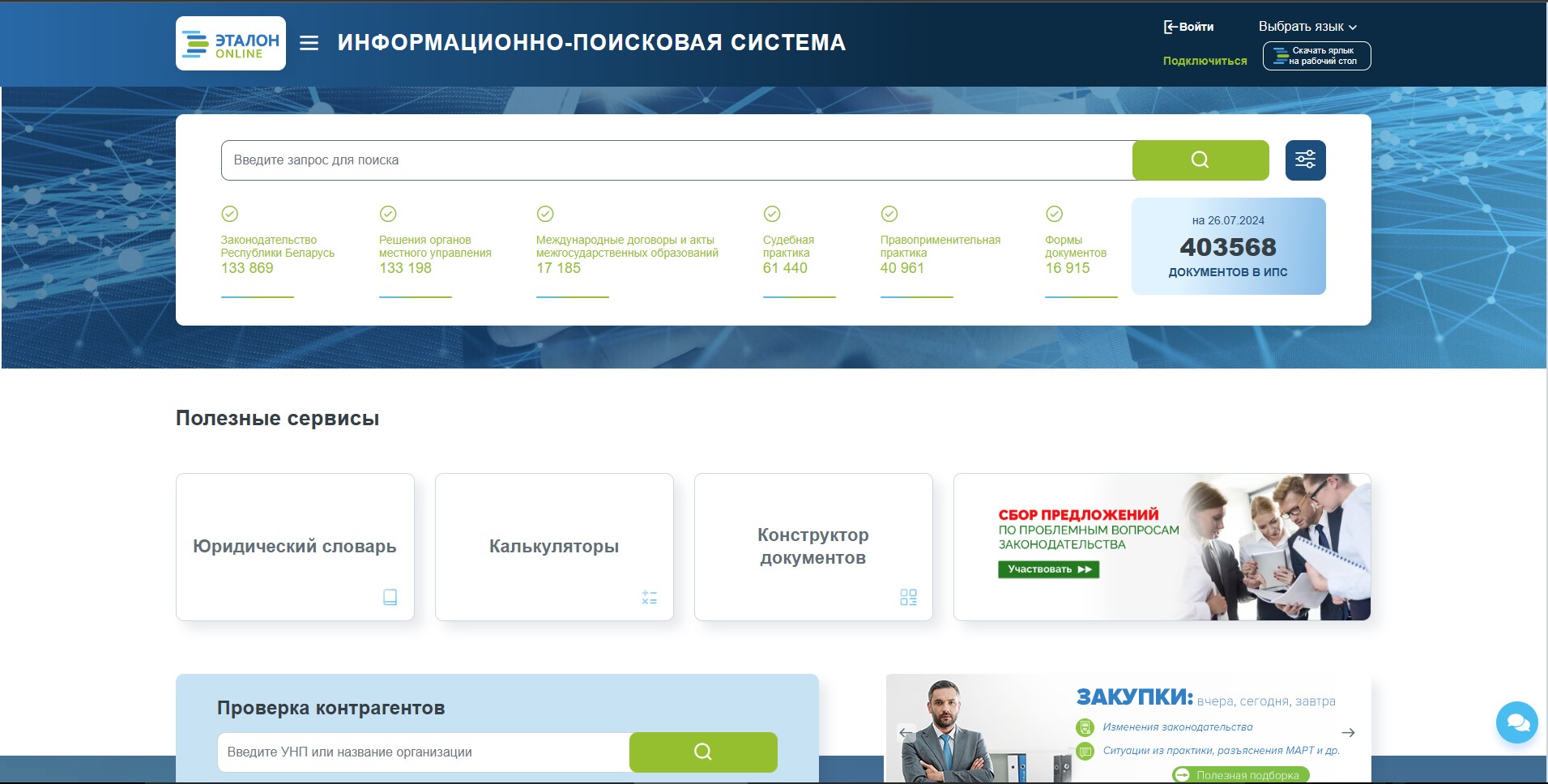Focus the main search query field
The width and height of the screenshot is (1548, 784).
coord(676,160)
